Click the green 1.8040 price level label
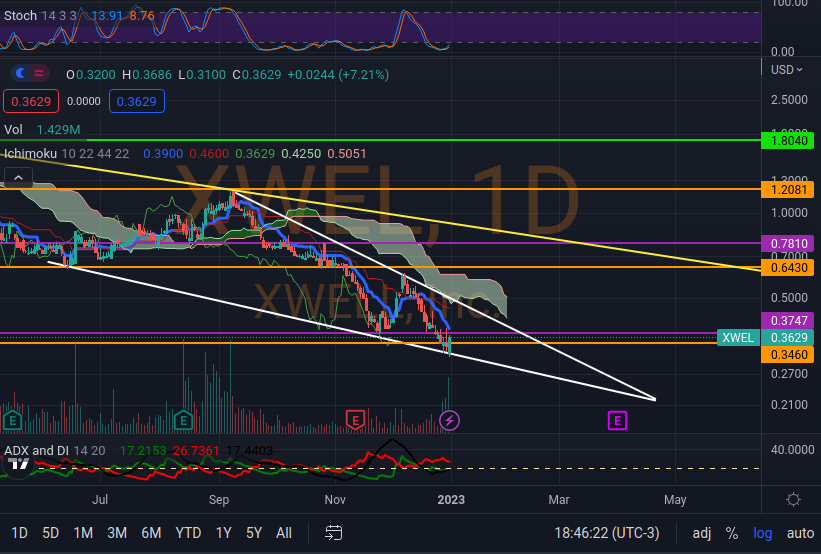Viewport: 821px width, 554px height. 787,140
